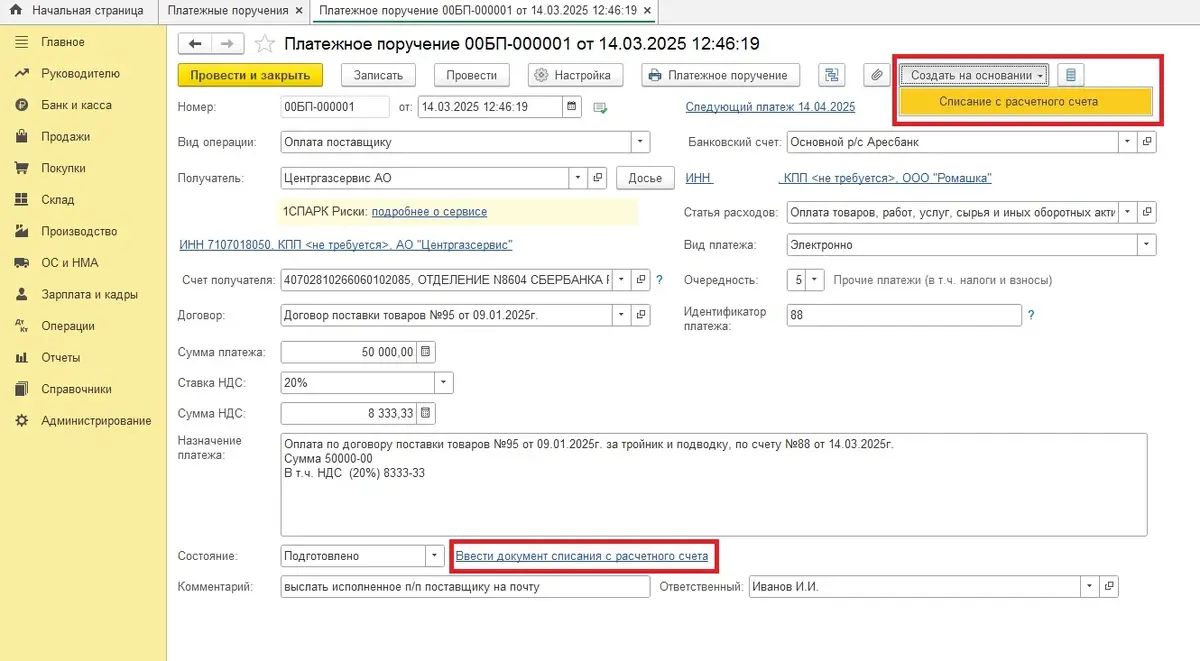Click the report icon right of Создать на основании
The image size is (1200, 661).
(x=1071, y=75)
